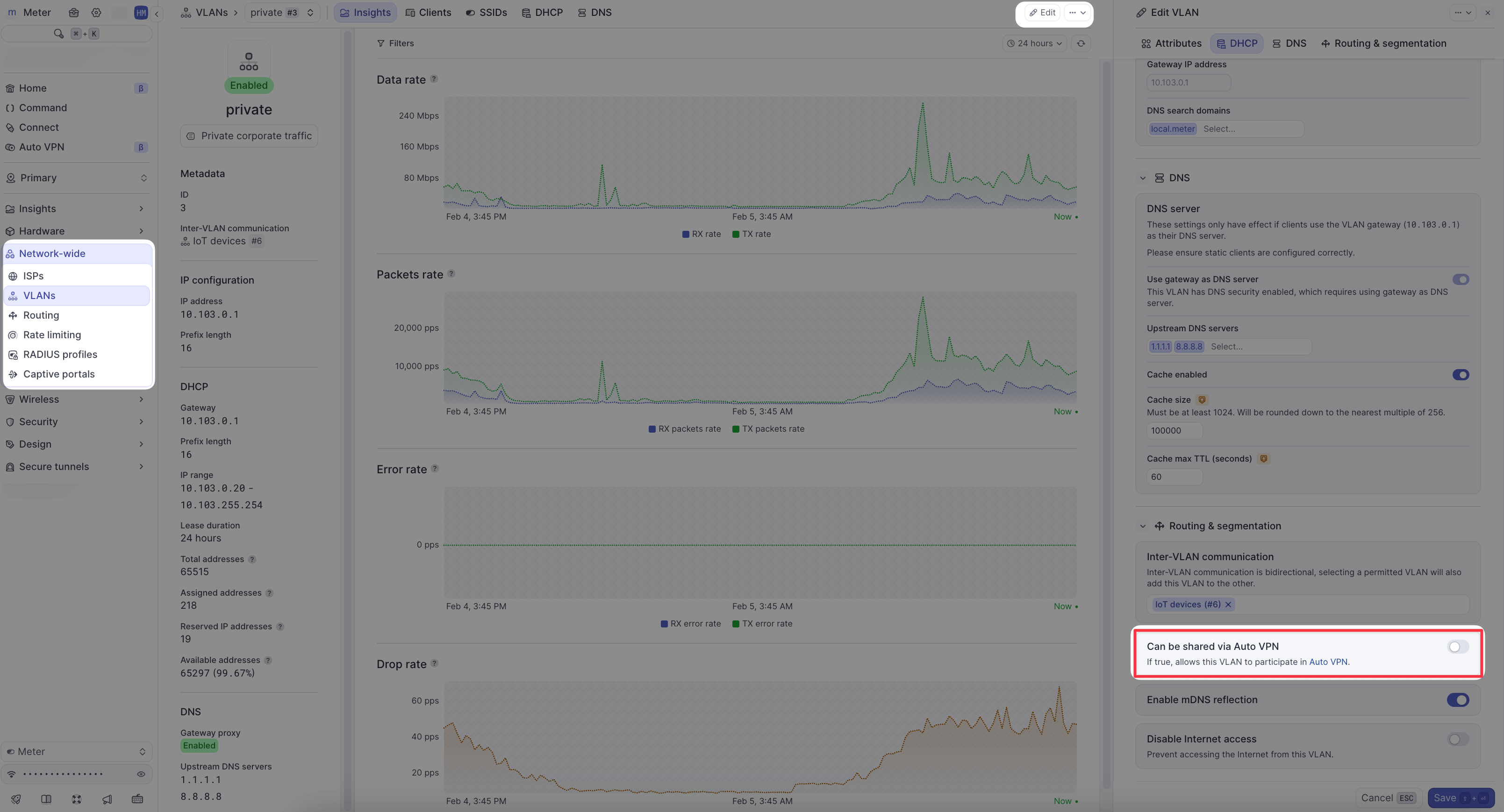Screen dimensions: 1504x812
Task: Remove IoT devices (#6) tag with X
Action: 1228,604
